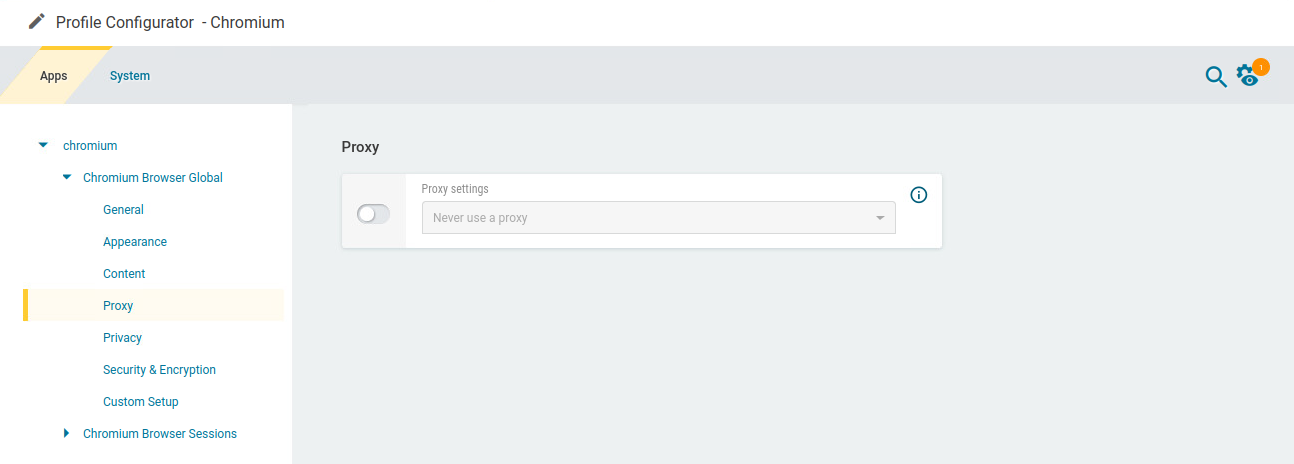This screenshot has width=1294, height=464.
Task: Open the General settings item
Action: click(x=123, y=210)
